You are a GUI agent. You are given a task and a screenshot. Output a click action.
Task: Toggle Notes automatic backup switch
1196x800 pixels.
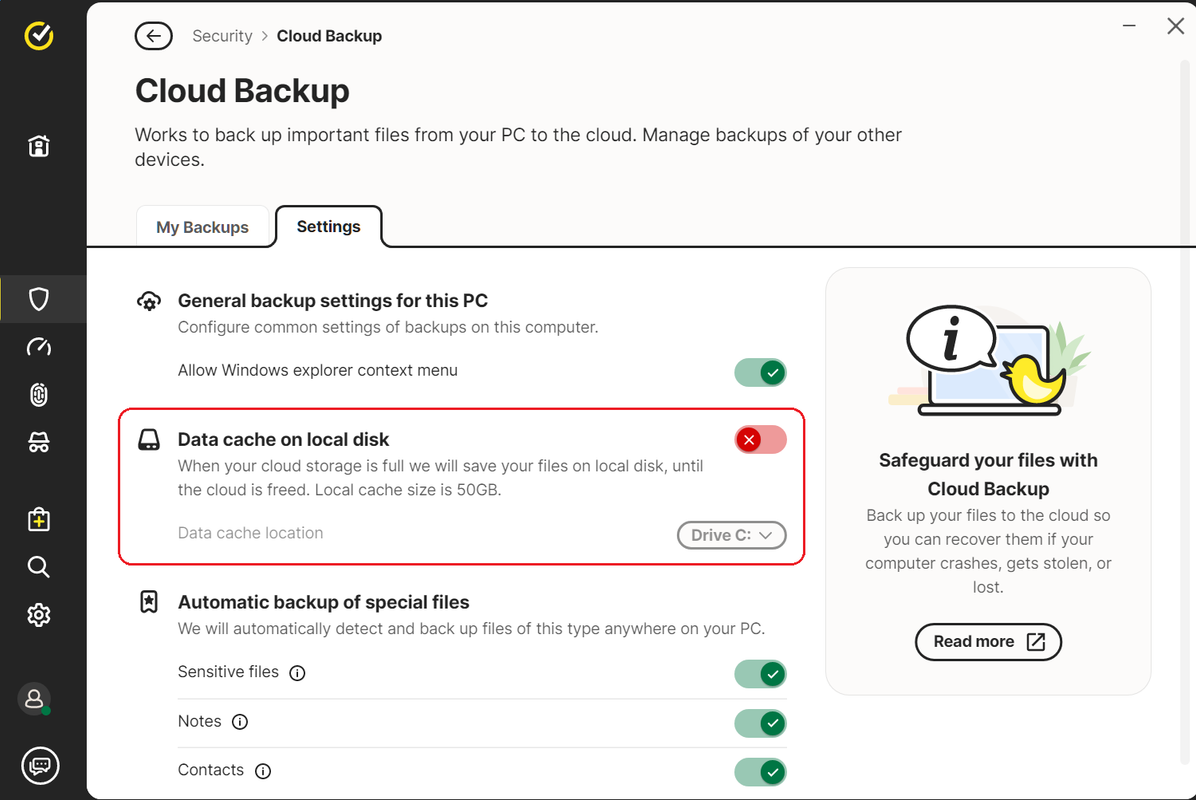(760, 723)
